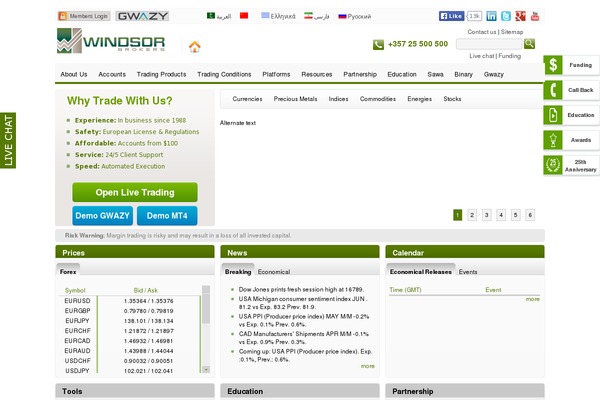Click the green phone icon
Image resolution: width=600 pixels, height=400 pixels.
[378, 44]
